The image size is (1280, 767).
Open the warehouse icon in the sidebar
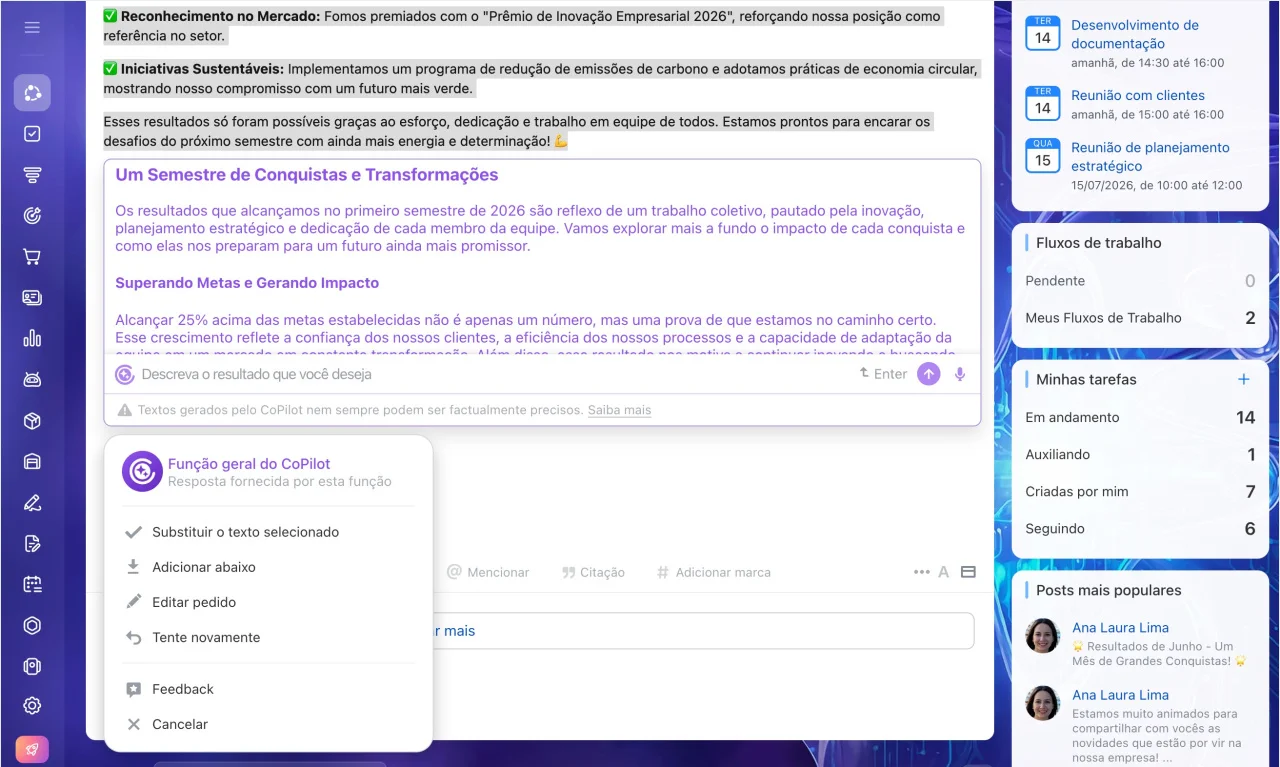point(32,462)
